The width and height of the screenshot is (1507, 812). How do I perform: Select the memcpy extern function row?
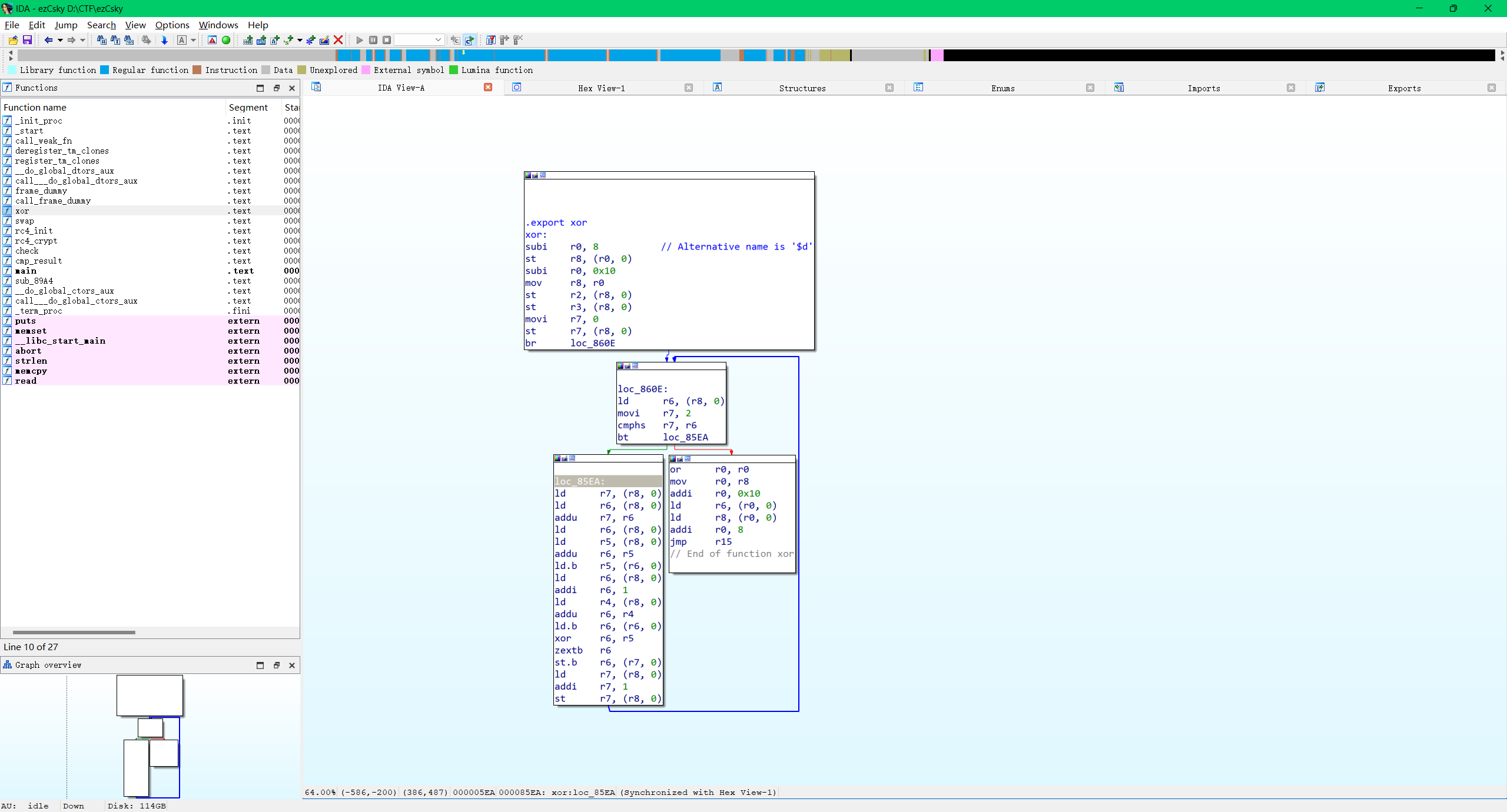pyautogui.click(x=150, y=371)
